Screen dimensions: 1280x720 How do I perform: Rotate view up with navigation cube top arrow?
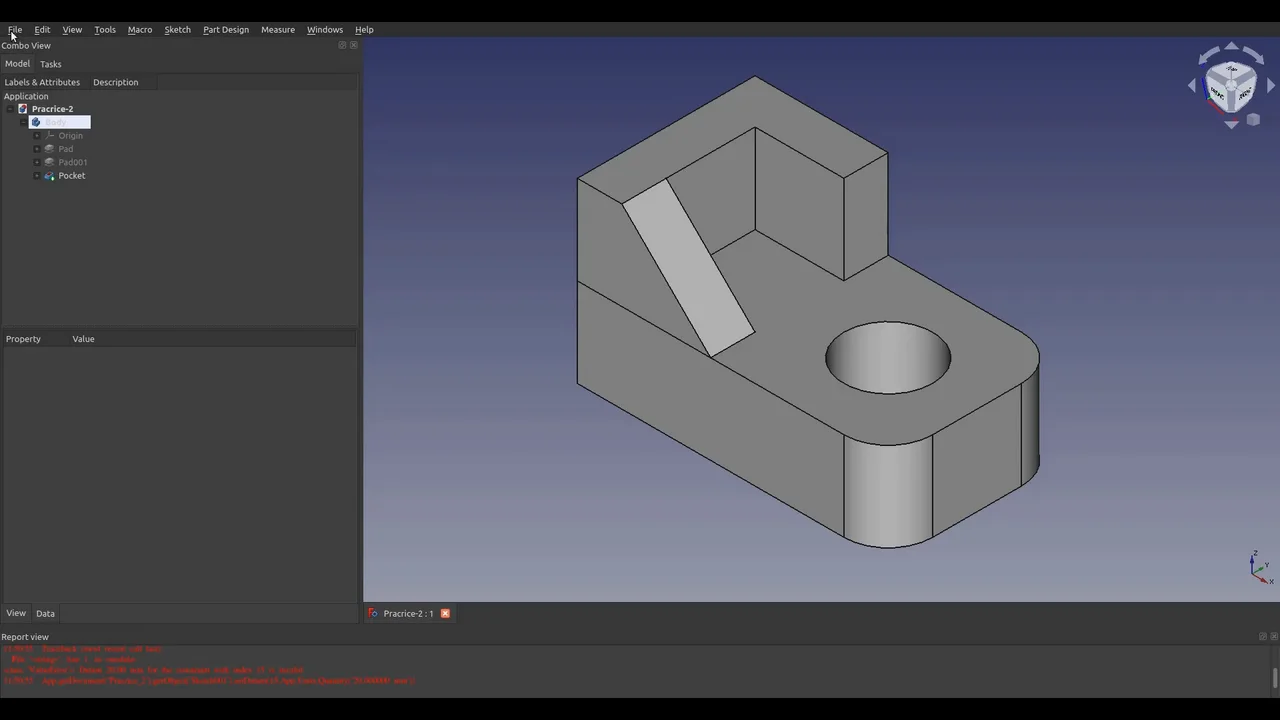click(1231, 46)
